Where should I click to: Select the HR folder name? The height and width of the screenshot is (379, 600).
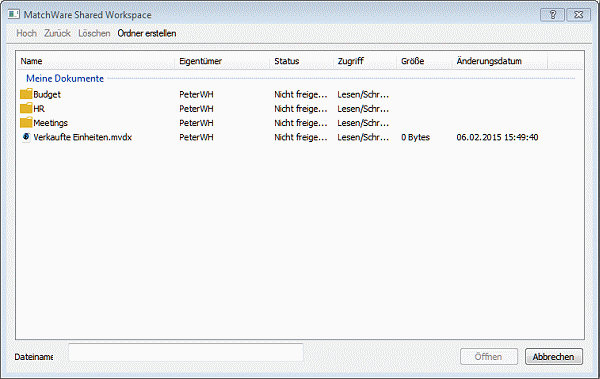click(x=39, y=109)
